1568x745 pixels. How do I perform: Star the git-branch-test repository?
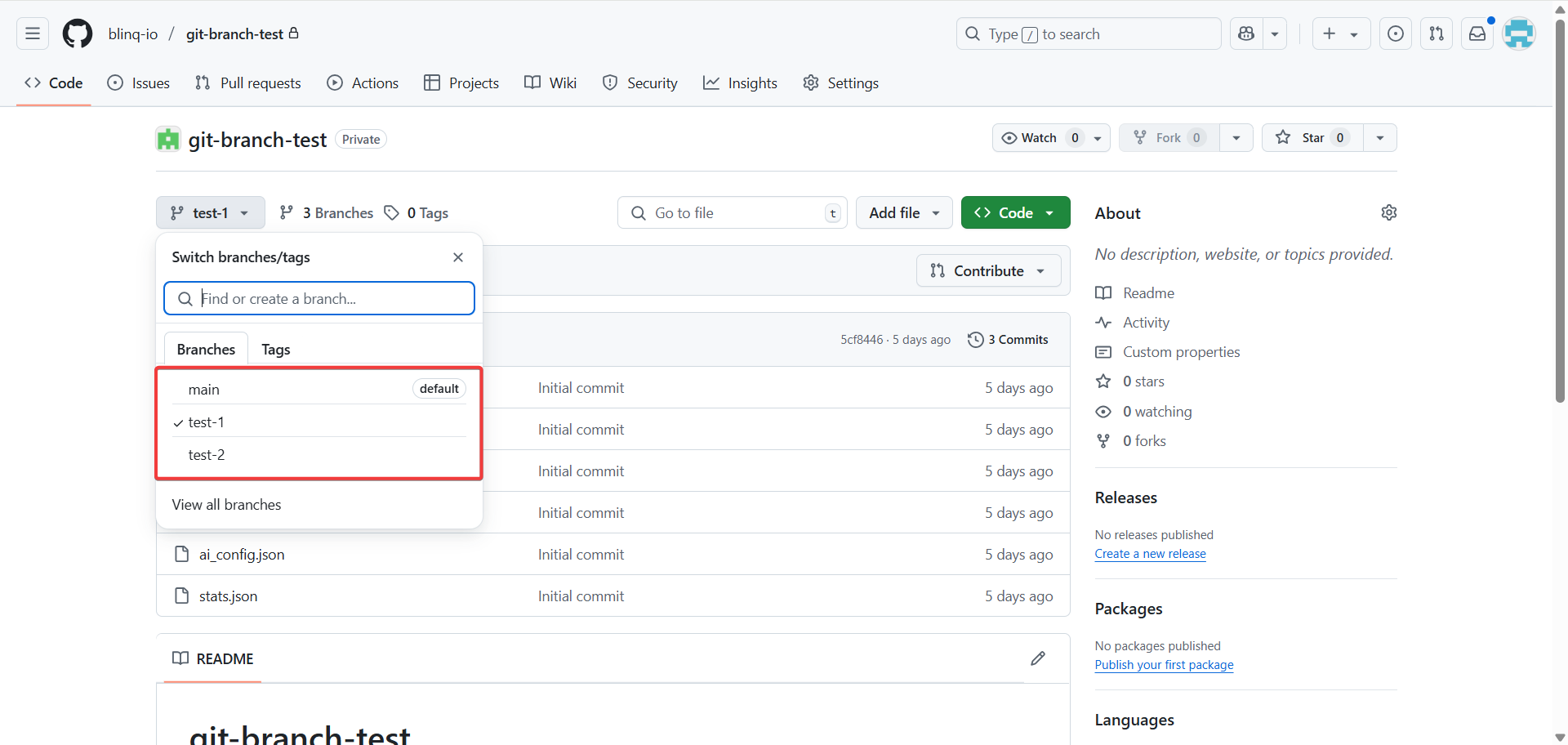click(x=1305, y=138)
